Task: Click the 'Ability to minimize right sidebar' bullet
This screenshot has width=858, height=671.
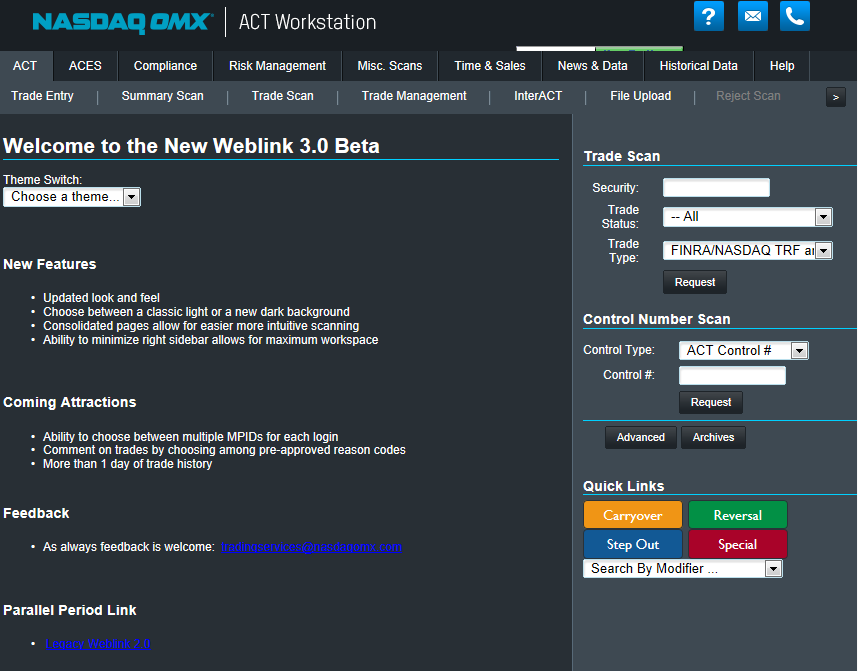Action: coord(211,340)
